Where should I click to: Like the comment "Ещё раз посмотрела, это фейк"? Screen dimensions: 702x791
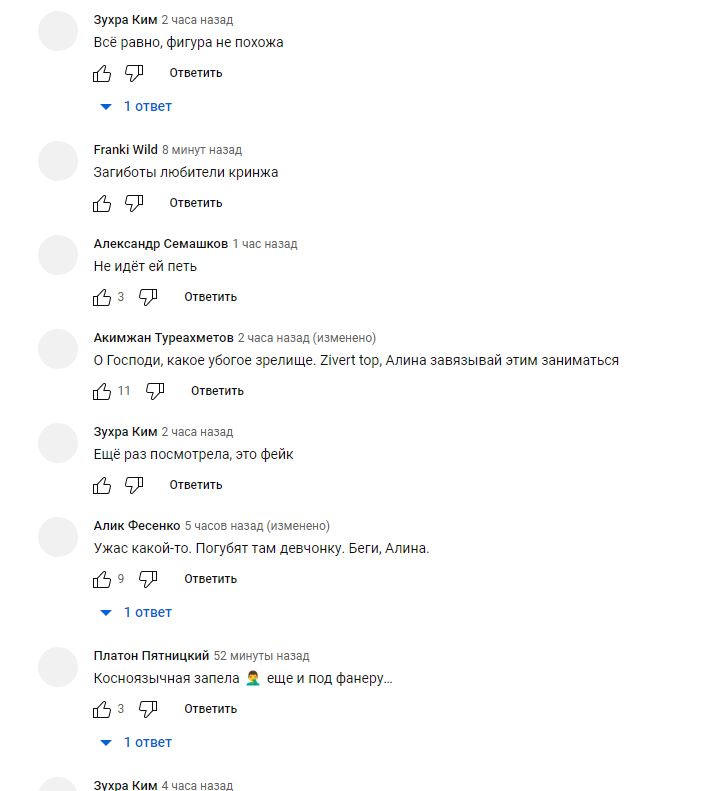point(102,485)
